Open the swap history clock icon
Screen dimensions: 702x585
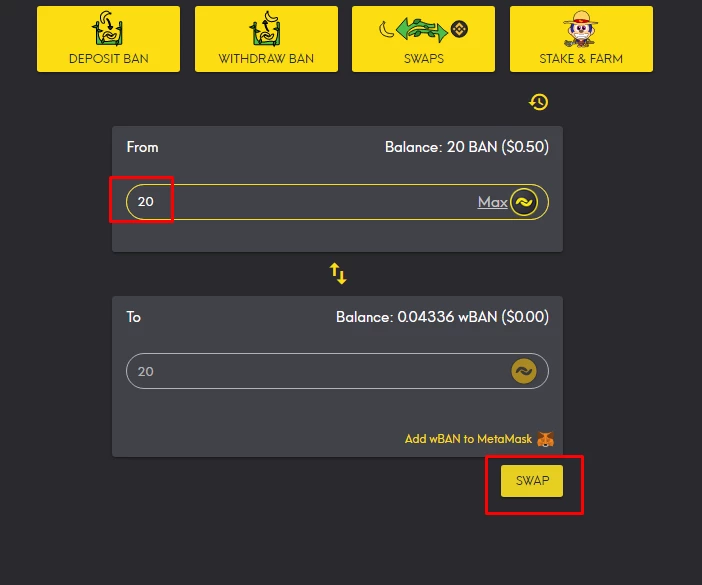click(x=538, y=102)
